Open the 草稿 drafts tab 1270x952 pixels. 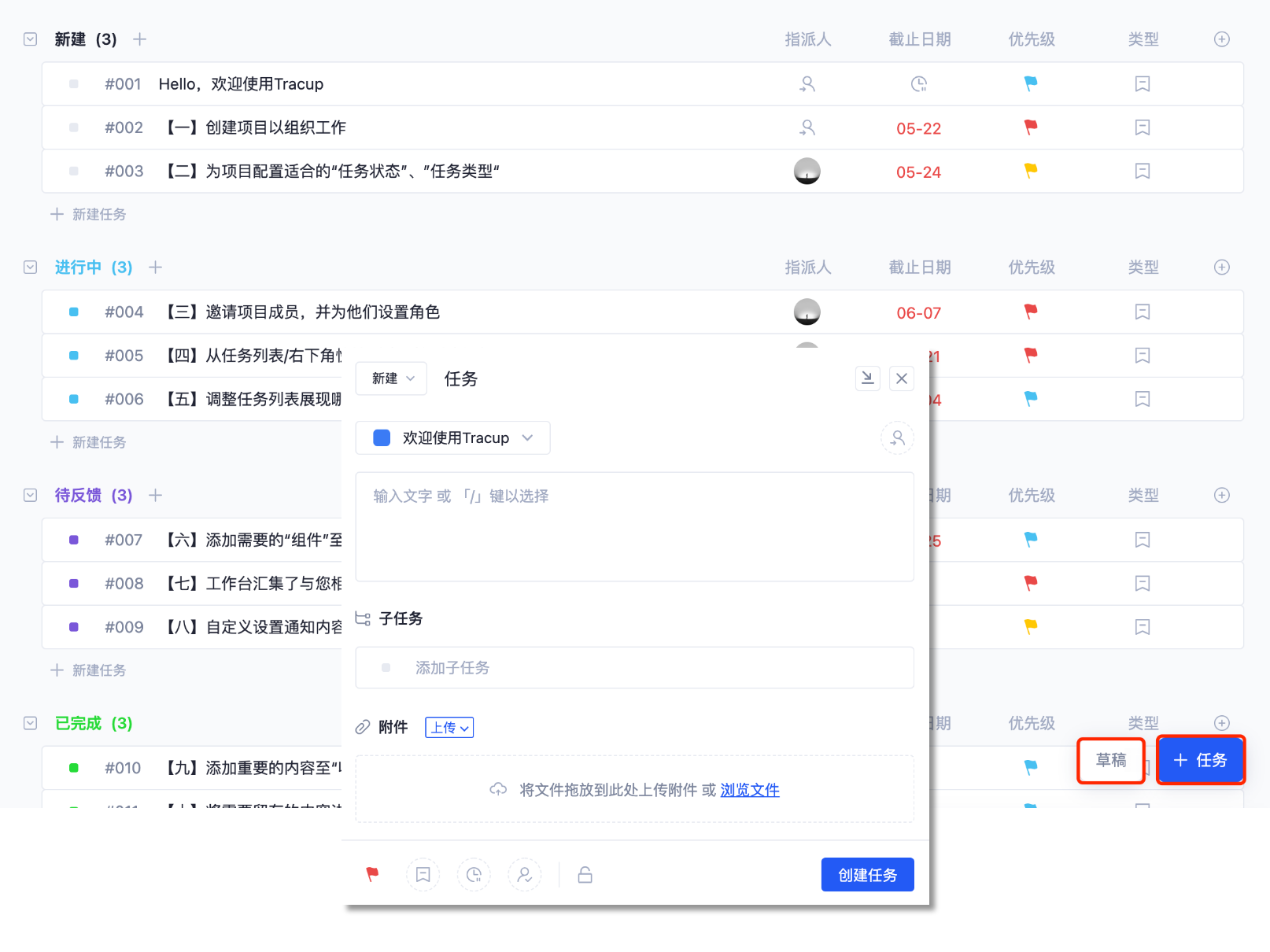1110,760
